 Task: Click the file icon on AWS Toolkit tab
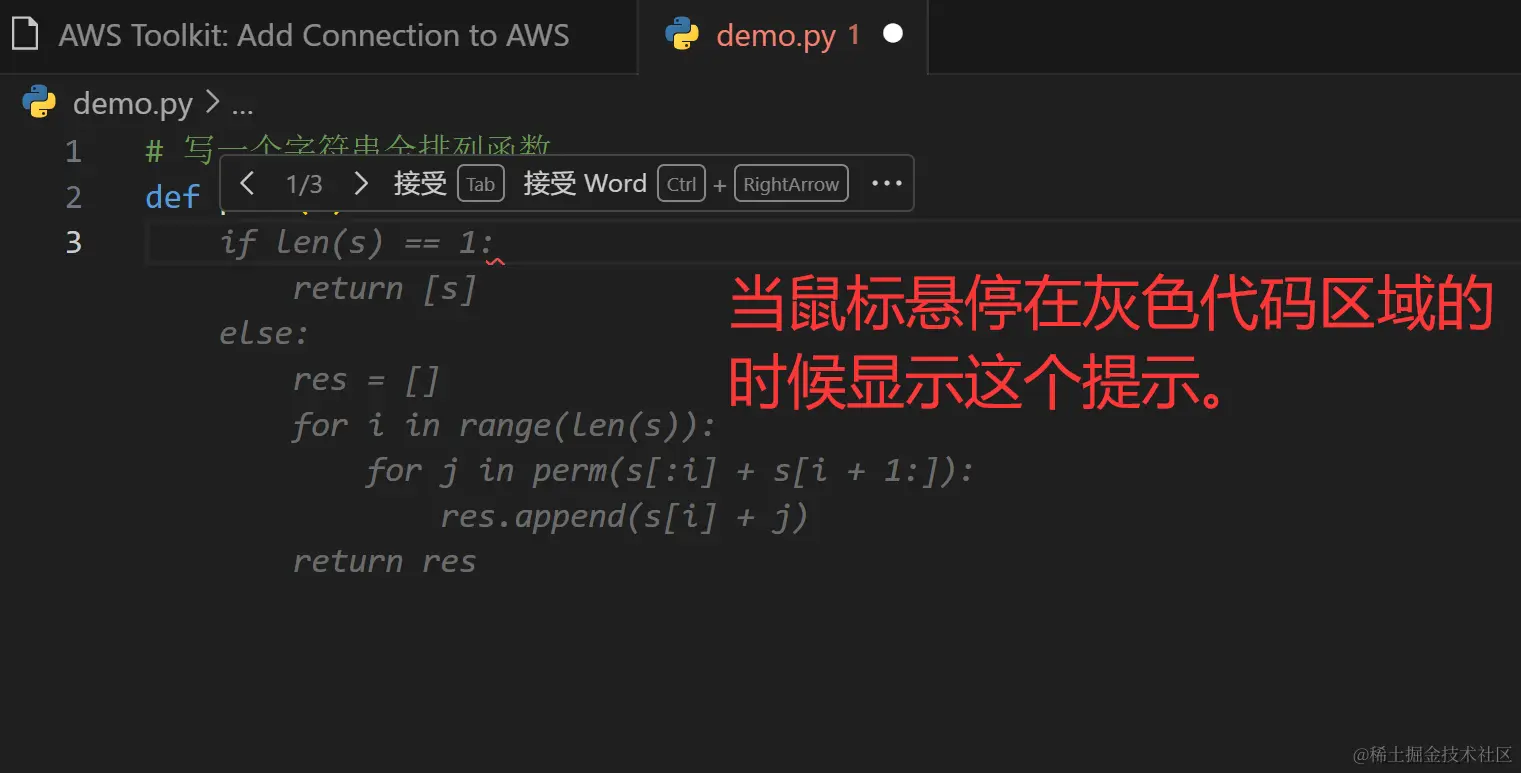pos(25,35)
